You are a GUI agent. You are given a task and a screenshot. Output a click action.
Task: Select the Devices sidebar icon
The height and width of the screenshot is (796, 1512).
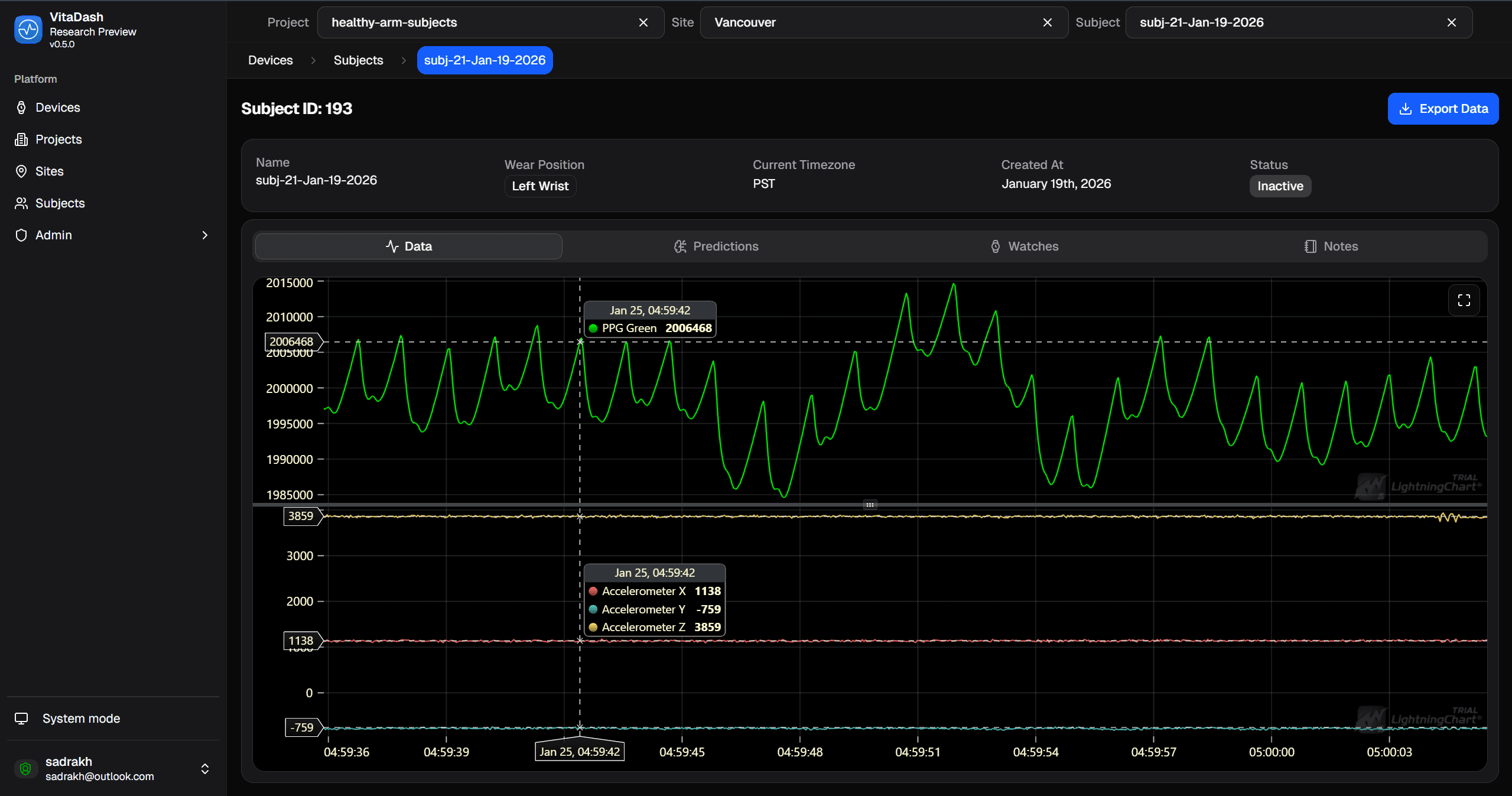tap(21, 107)
